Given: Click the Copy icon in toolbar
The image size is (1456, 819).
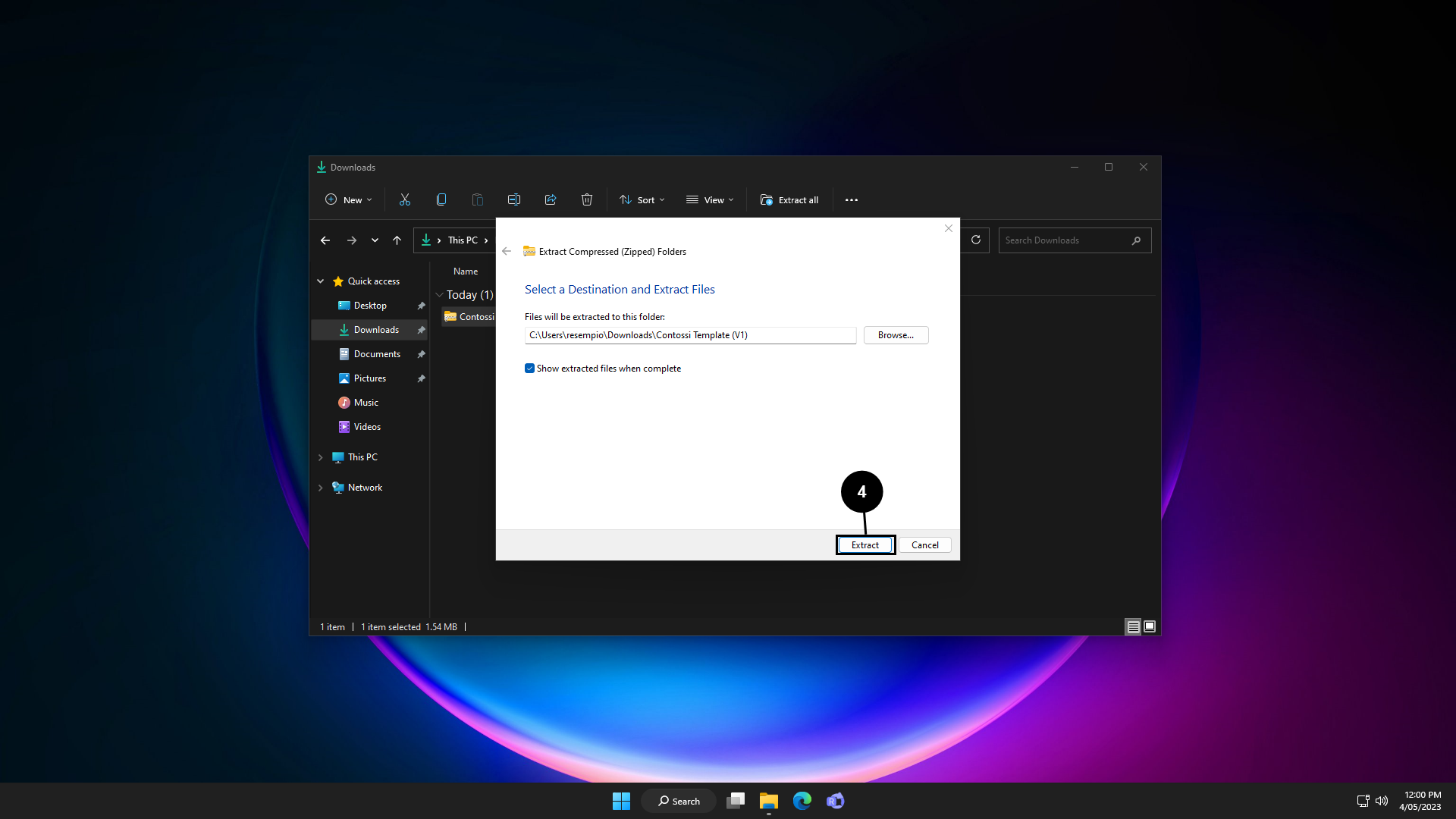Looking at the screenshot, I should (x=441, y=200).
